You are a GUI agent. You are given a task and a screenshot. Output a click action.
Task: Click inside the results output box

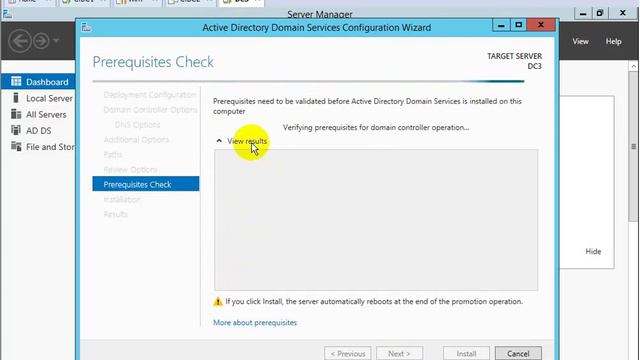[x=376, y=220]
